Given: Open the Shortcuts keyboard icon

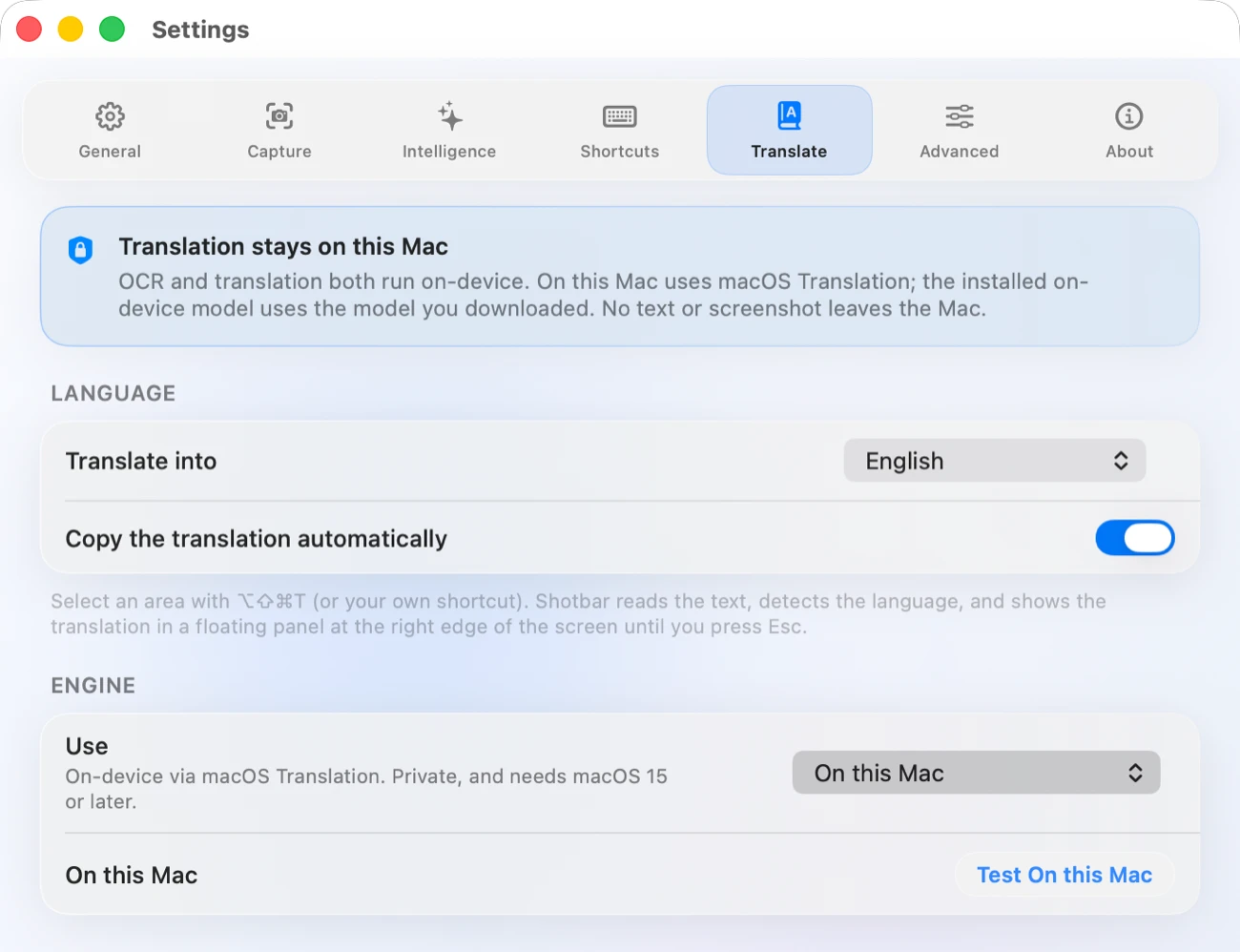Looking at the screenshot, I should [x=620, y=116].
